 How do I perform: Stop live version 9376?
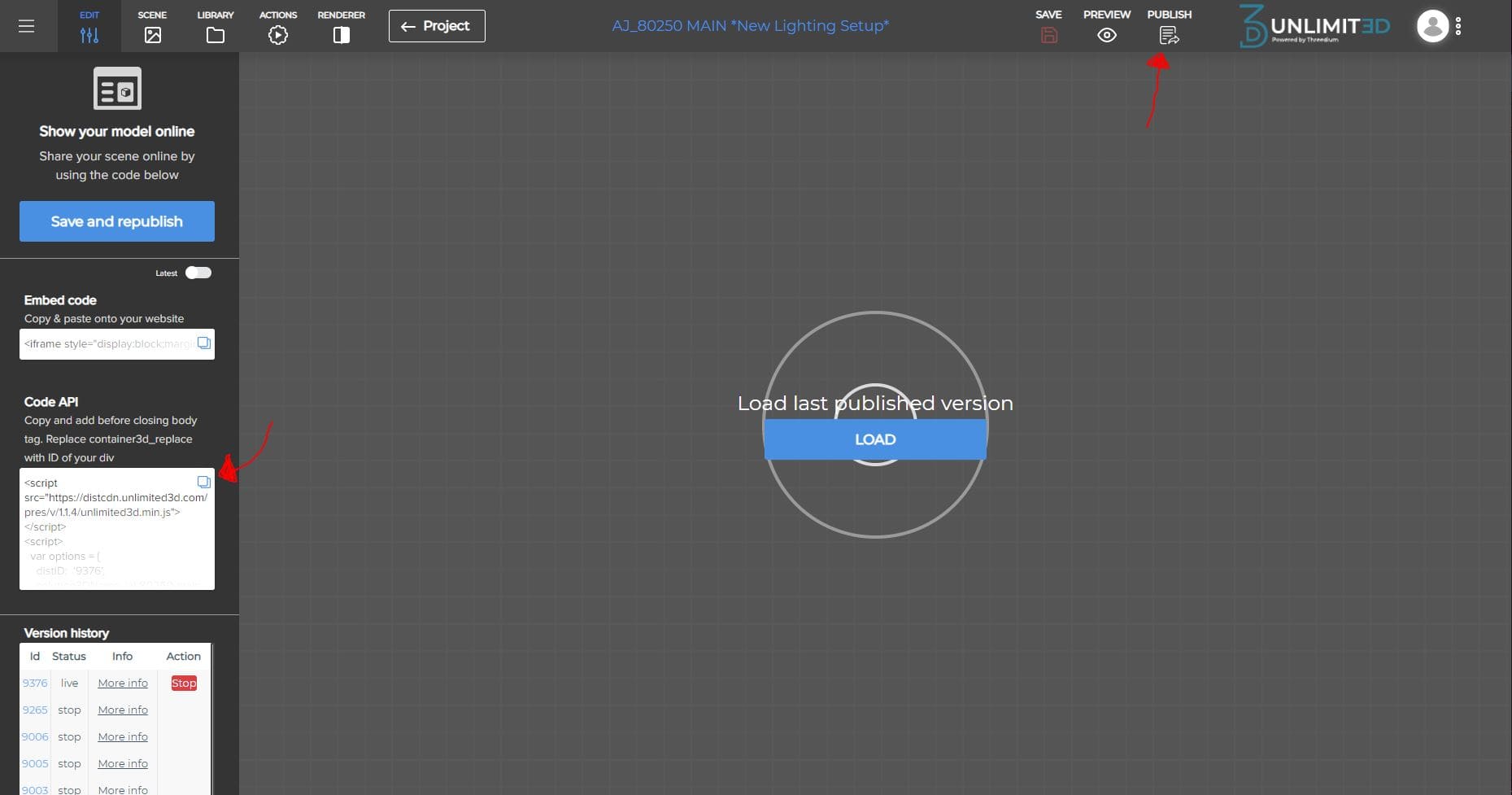click(184, 684)
